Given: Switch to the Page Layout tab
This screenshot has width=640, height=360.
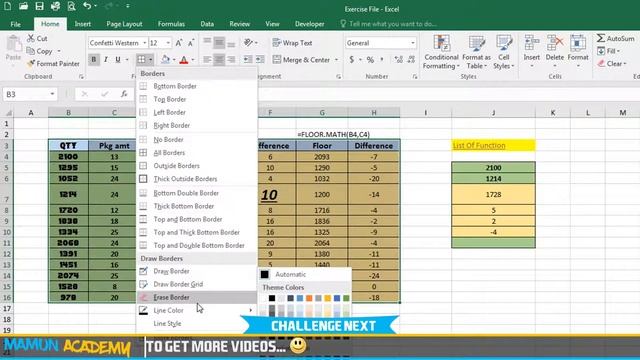Looking at the screenshot, I should pos(124,24).
